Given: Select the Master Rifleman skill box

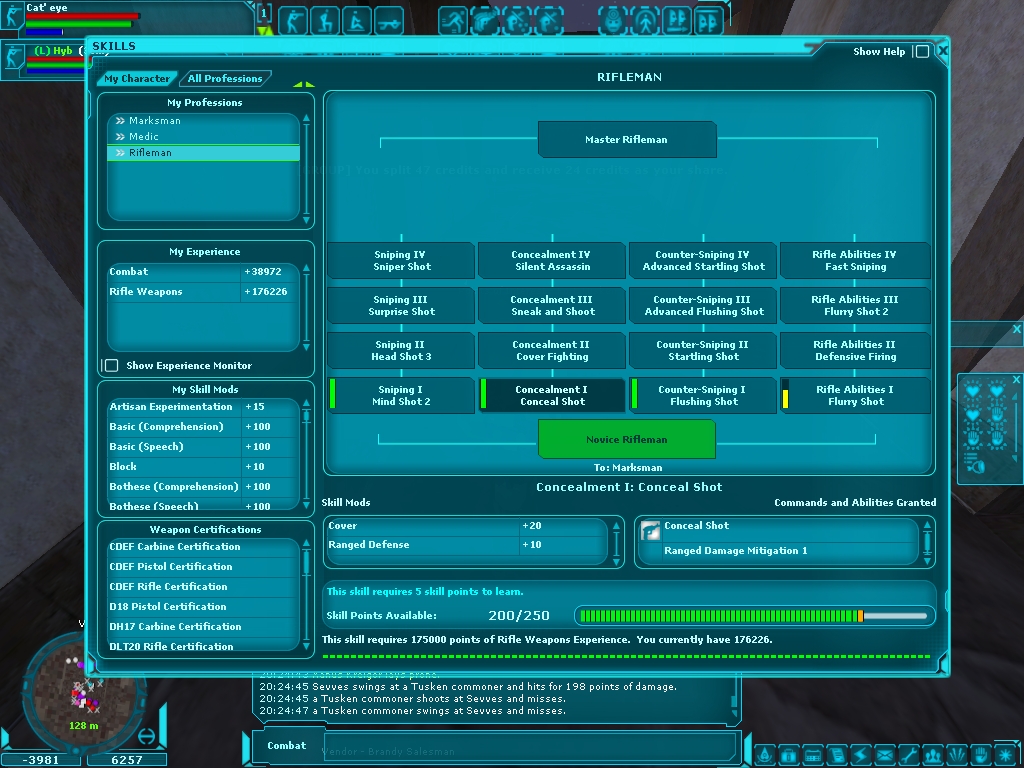Looking at the screenshot, I should click(626, 140).
